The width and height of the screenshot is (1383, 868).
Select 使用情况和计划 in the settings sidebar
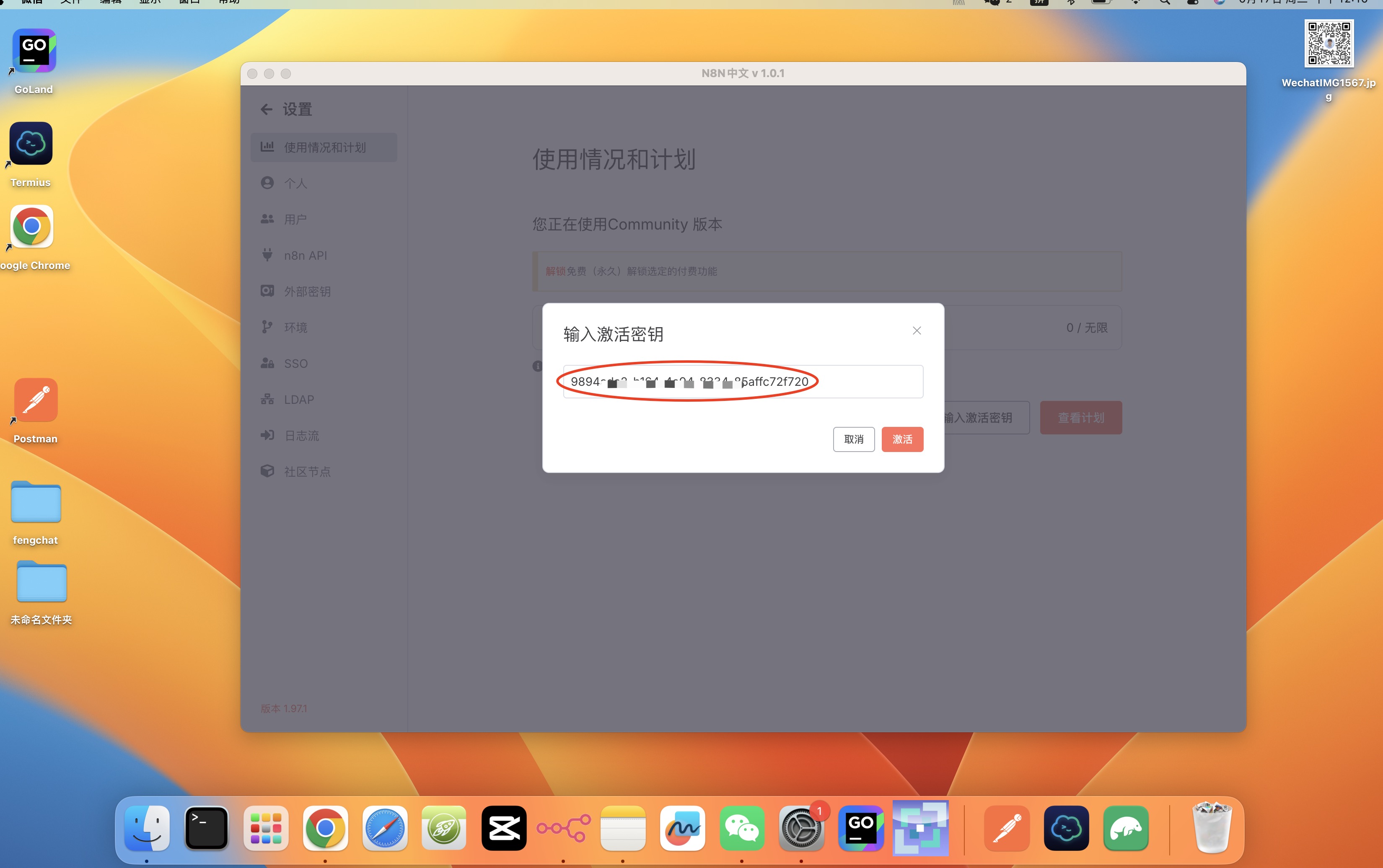324,147
